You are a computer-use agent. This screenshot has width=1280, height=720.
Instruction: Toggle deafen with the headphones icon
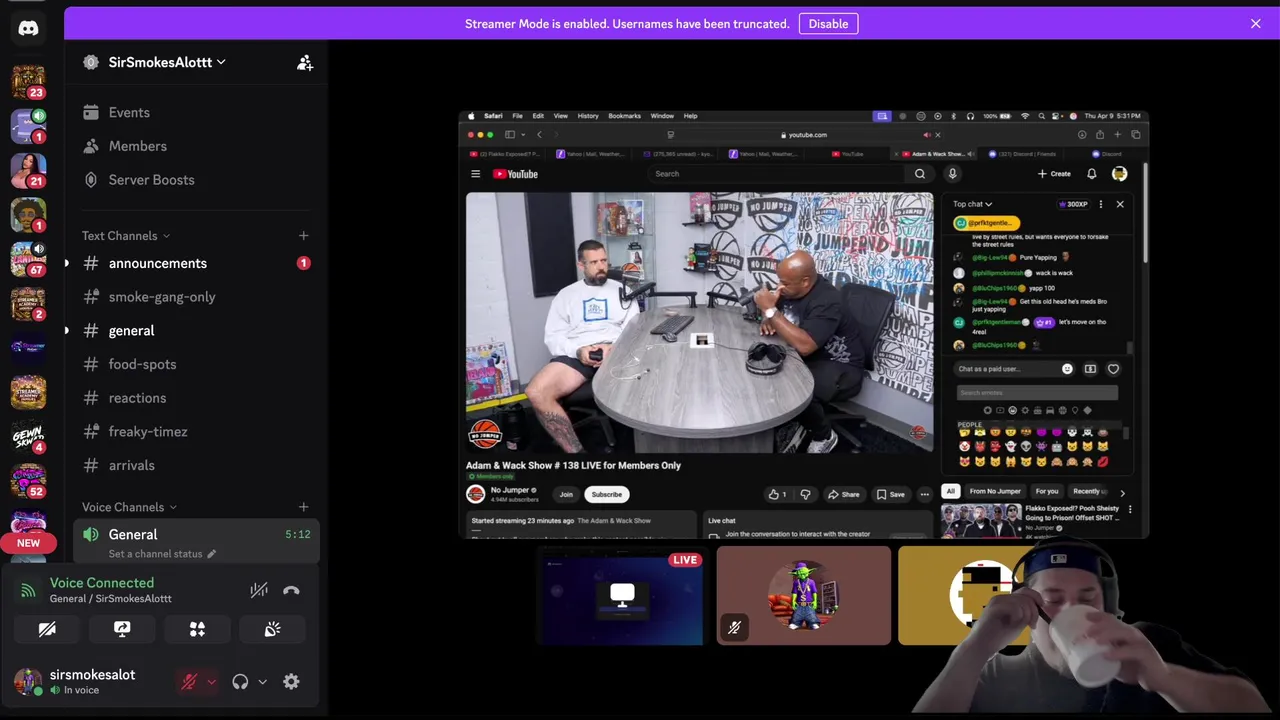pyautogui.click(x=240, y=682)
